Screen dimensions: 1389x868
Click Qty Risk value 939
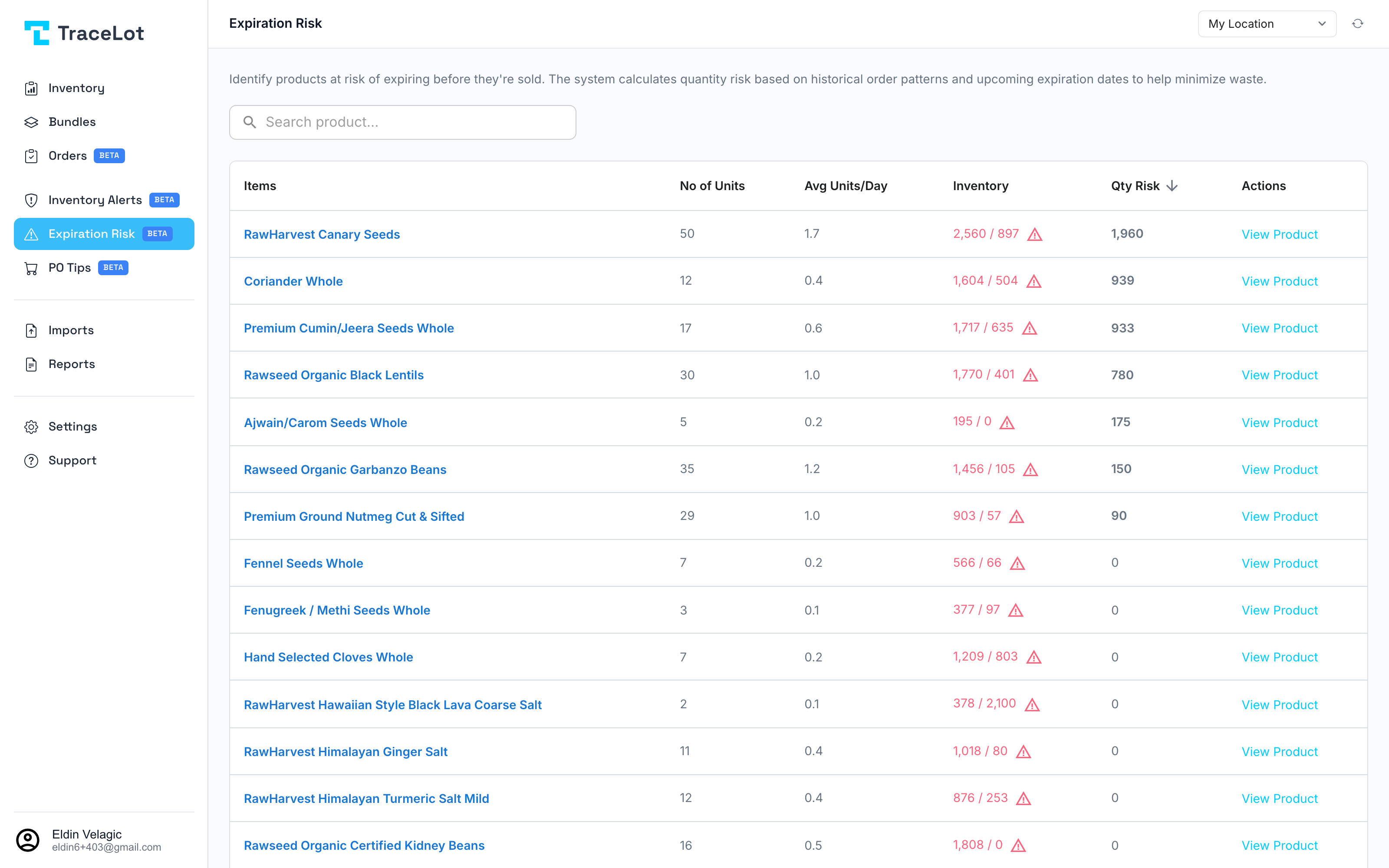(x=1122, y=281)
